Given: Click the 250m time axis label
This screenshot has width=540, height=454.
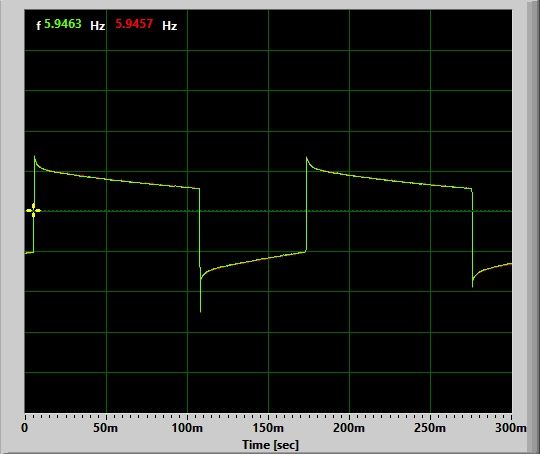Looking at the screenshot, I should point(430,427).
